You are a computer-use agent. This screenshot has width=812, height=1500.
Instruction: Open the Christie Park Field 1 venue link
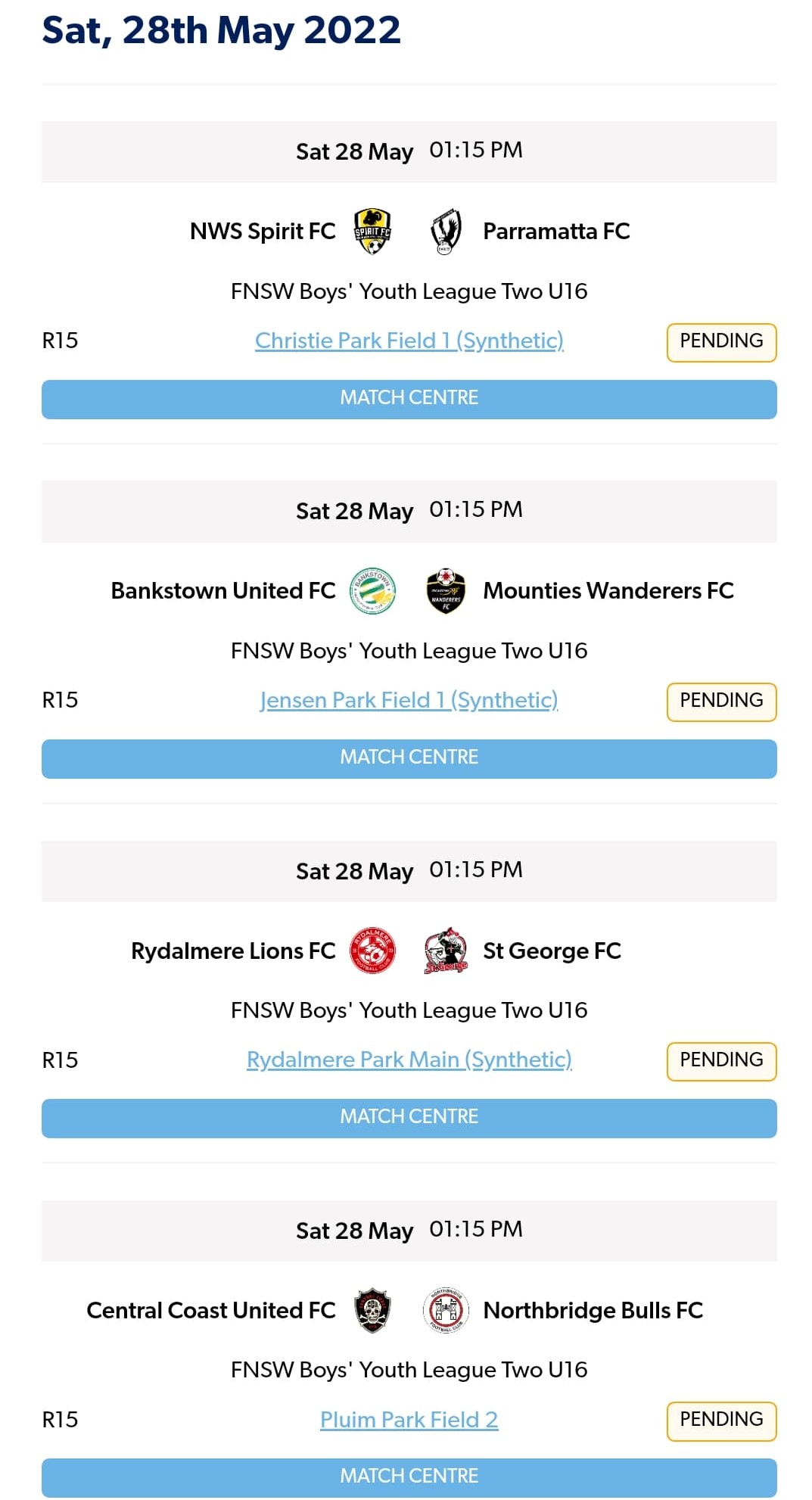click(x=409, y=341)
